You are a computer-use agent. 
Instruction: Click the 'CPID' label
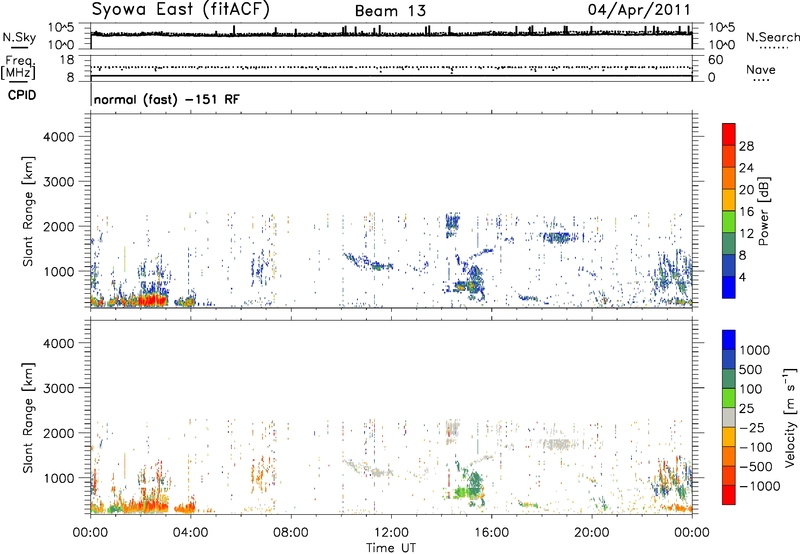(x=22, y=95)
